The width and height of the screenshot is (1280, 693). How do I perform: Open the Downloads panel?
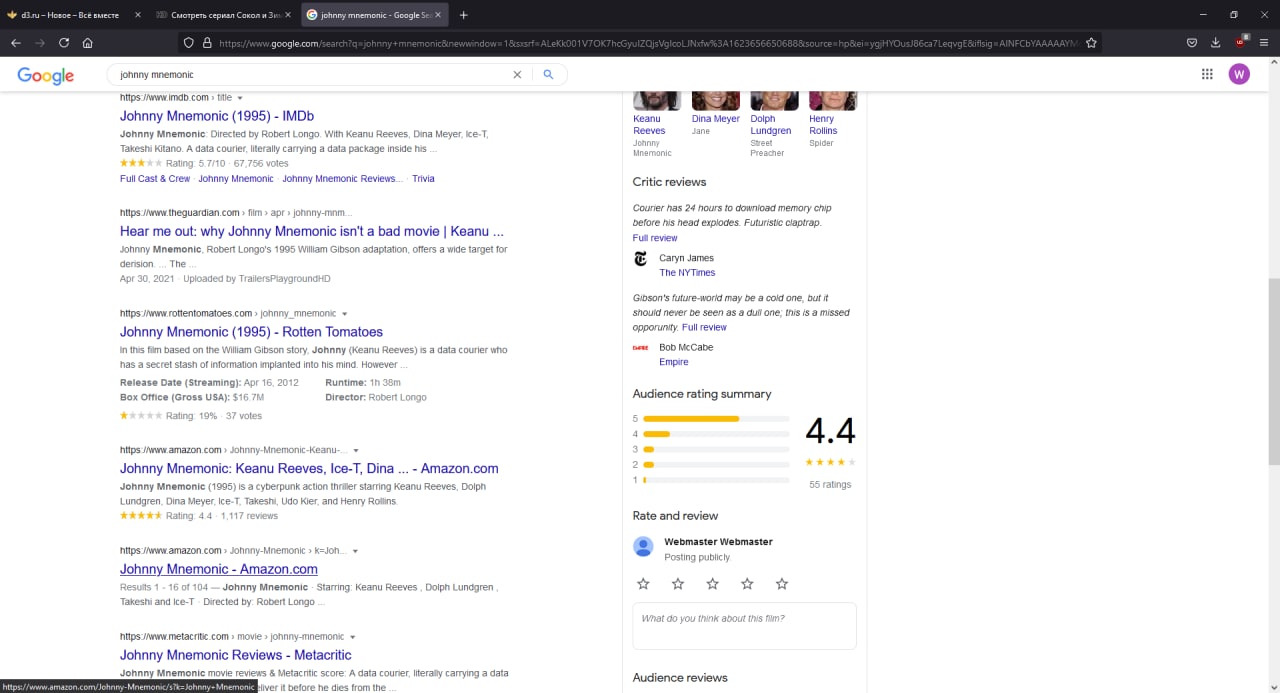coord(1216,43)
